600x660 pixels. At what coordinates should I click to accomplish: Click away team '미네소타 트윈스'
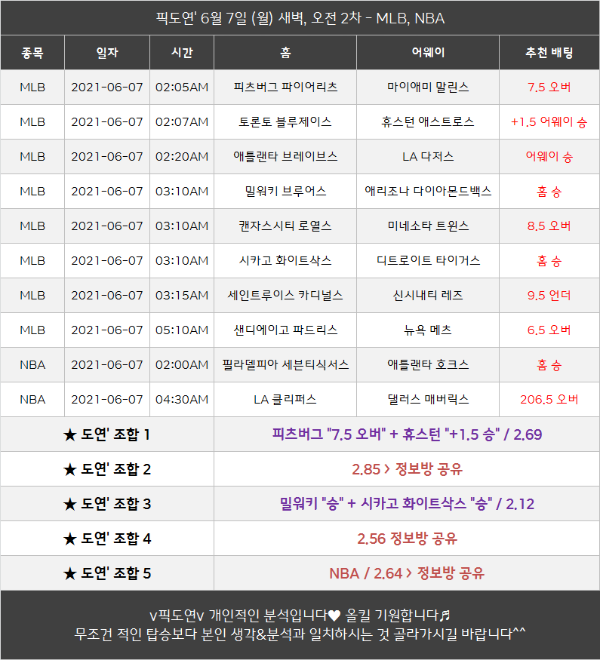[x=428, y=226]
